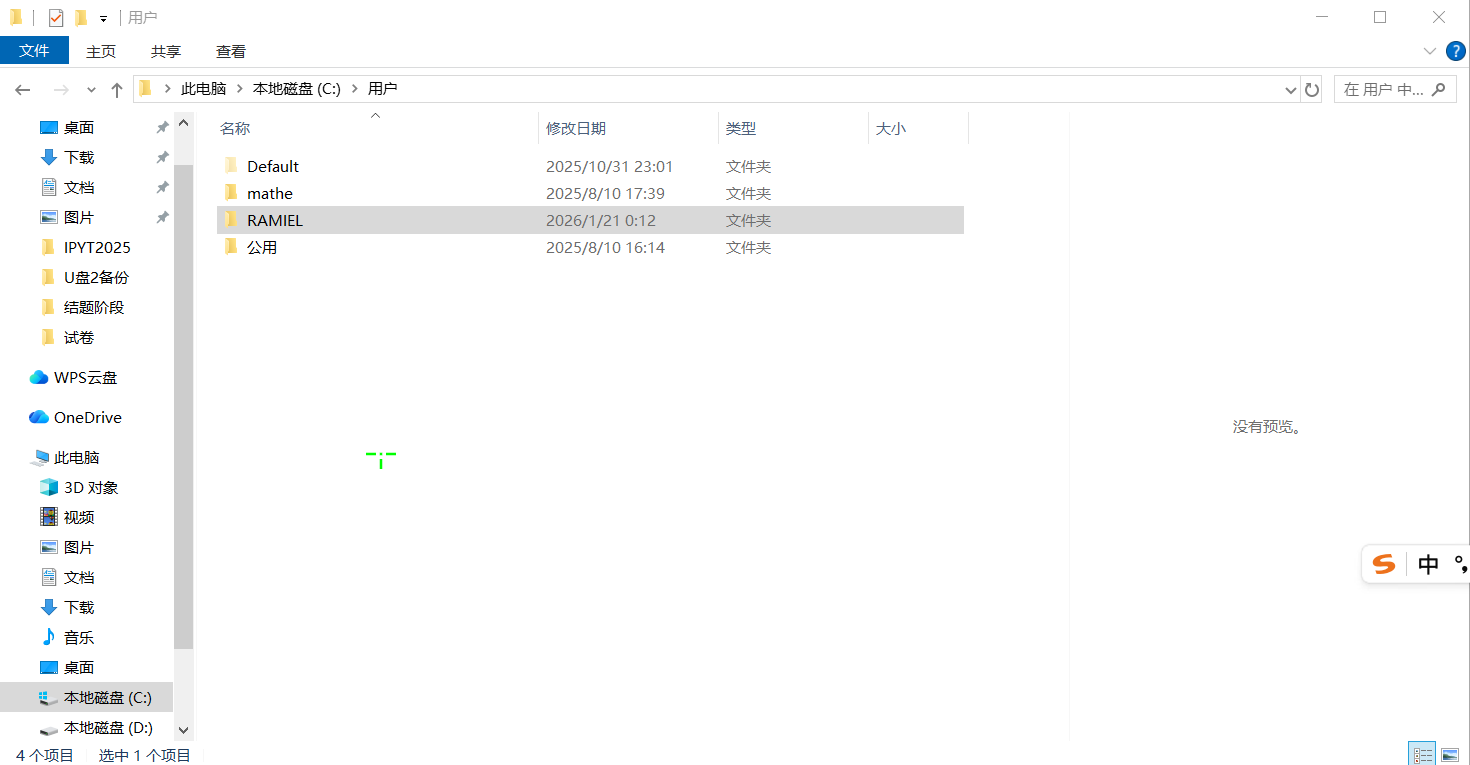Image resolution: width=1470 pixels, height=765 pixels.
Task: Click the sidebar scrollbar down arrow
Action: point(183,730)
